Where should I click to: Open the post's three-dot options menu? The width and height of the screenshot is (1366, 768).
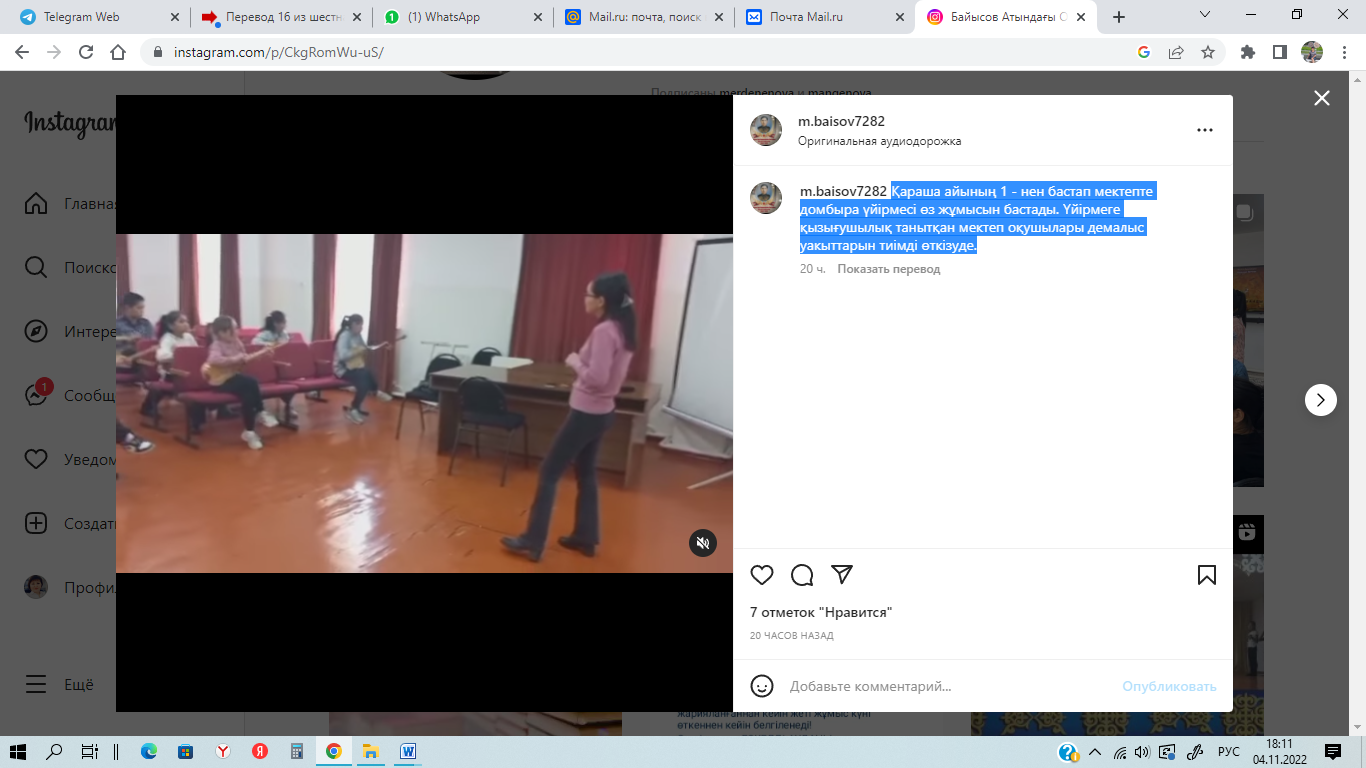(1205, 130)
